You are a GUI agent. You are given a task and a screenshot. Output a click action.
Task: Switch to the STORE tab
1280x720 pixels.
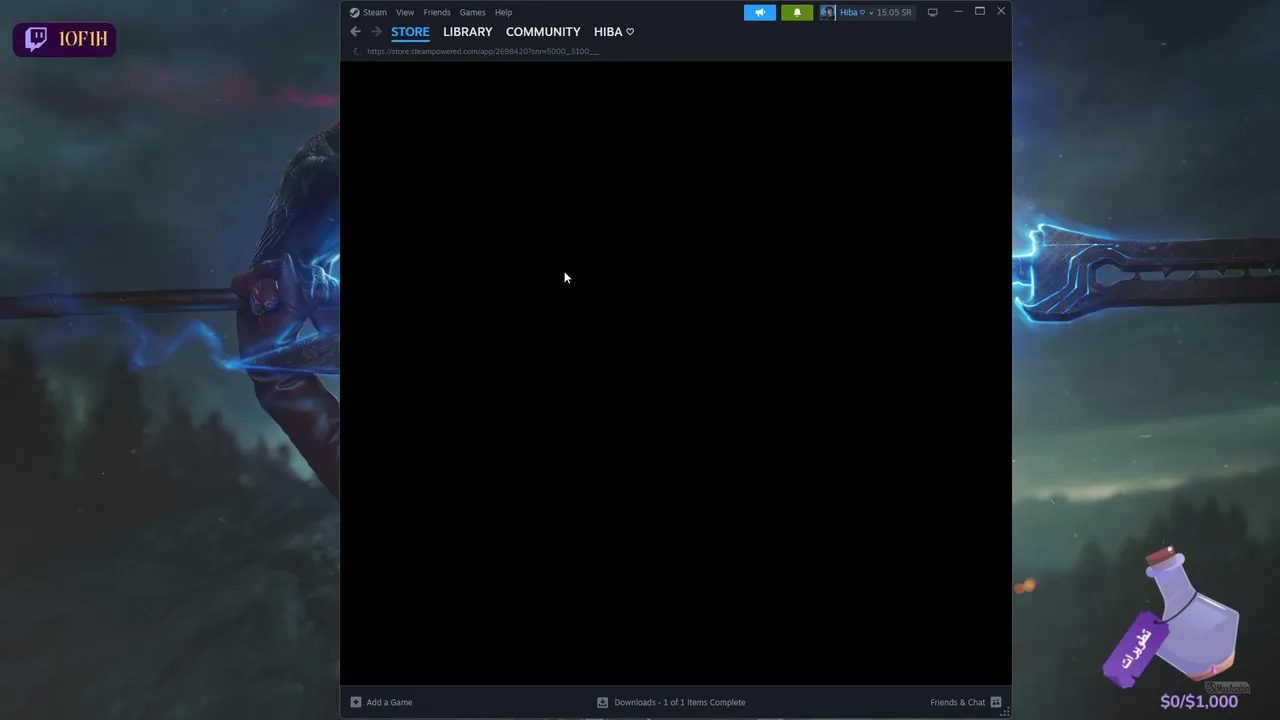click(x=410, y=32)
